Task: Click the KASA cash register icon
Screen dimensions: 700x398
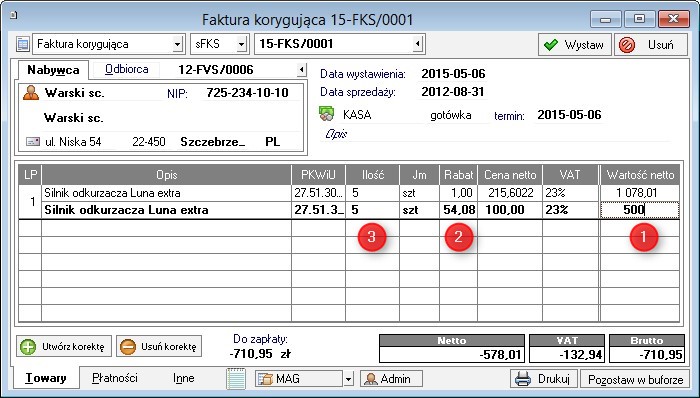Action: tap(327, 114)
